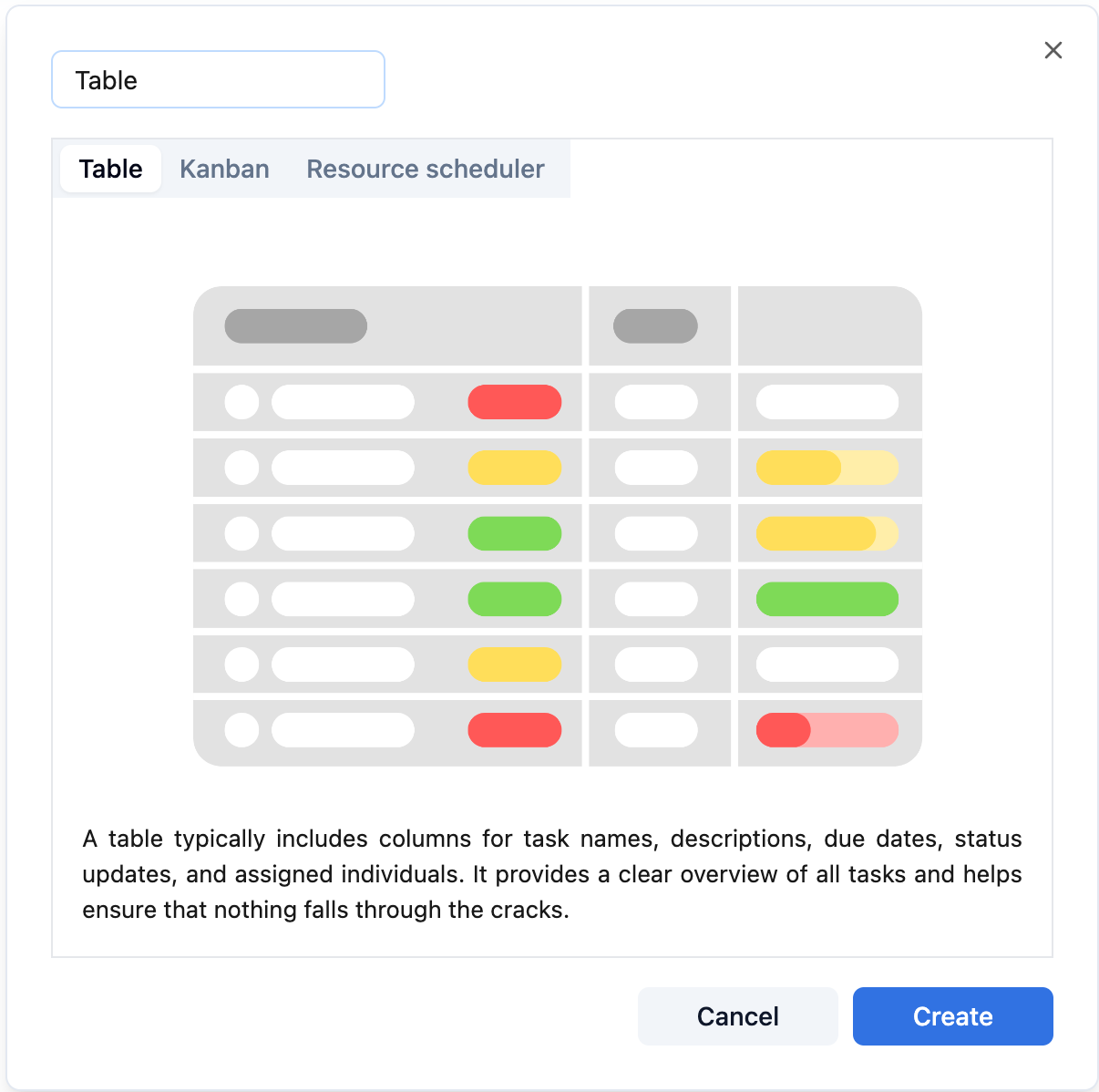Click the red status pill in bottom preview row
The image size is (1099, 1092).
coord(514,730)
